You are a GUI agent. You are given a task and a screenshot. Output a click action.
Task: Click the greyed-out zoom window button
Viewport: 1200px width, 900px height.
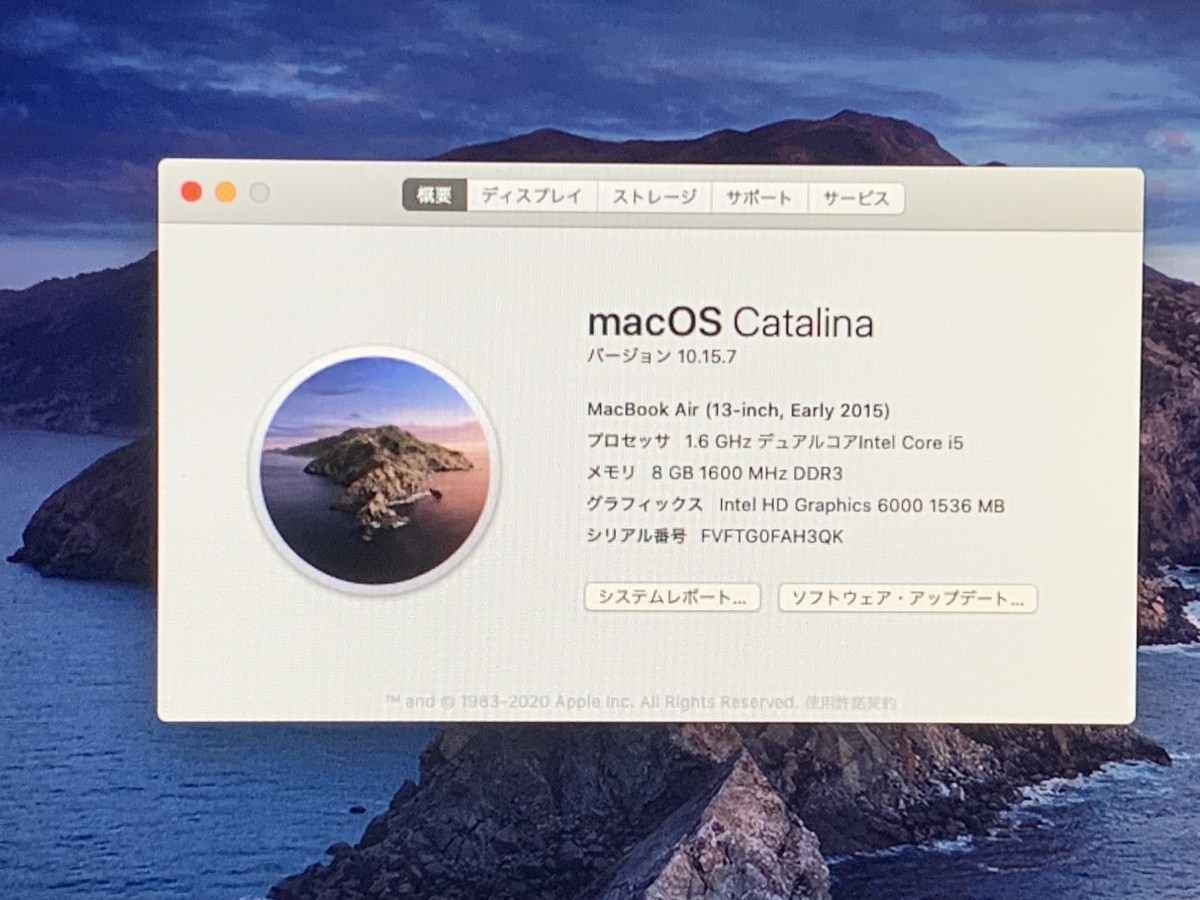(260, 193)
